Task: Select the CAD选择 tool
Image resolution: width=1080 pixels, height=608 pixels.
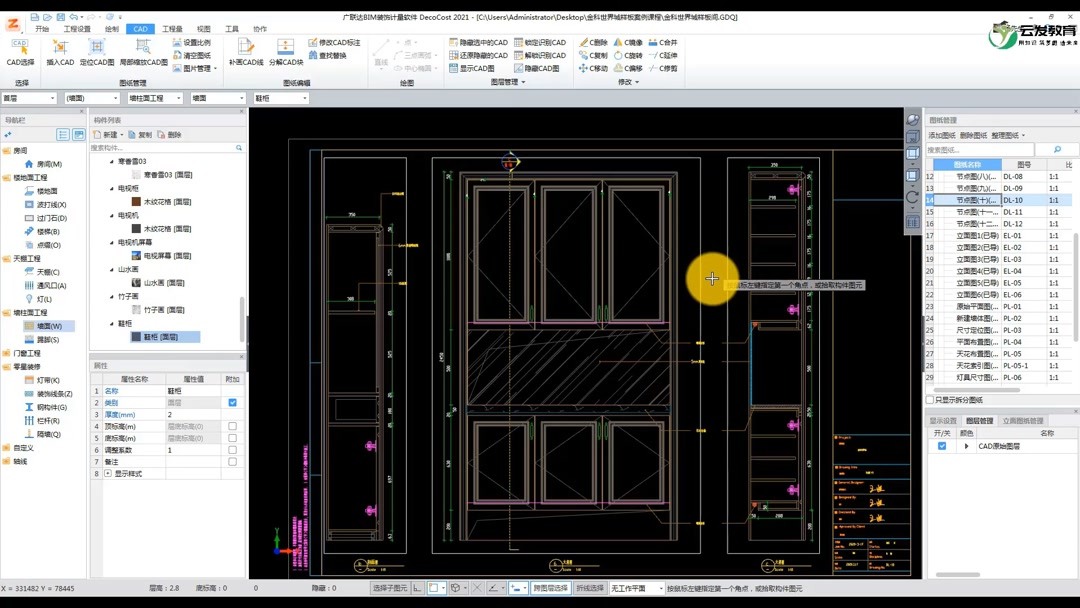Action: point(20,52)
